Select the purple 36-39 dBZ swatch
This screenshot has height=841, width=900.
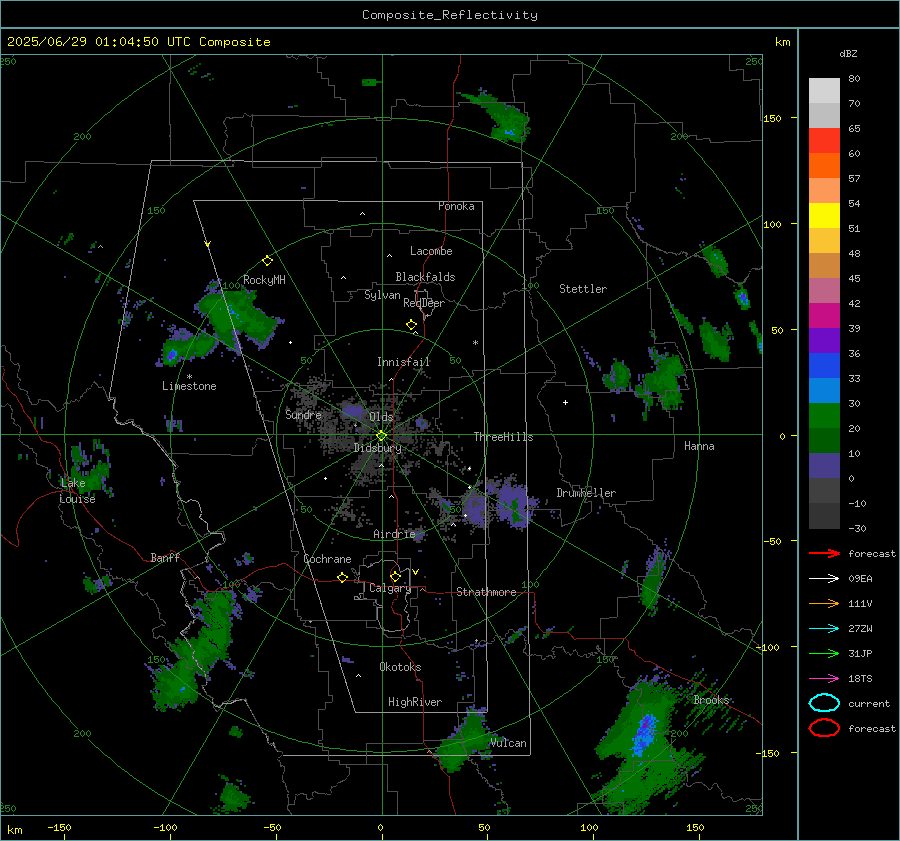click(x=824, y=340)
